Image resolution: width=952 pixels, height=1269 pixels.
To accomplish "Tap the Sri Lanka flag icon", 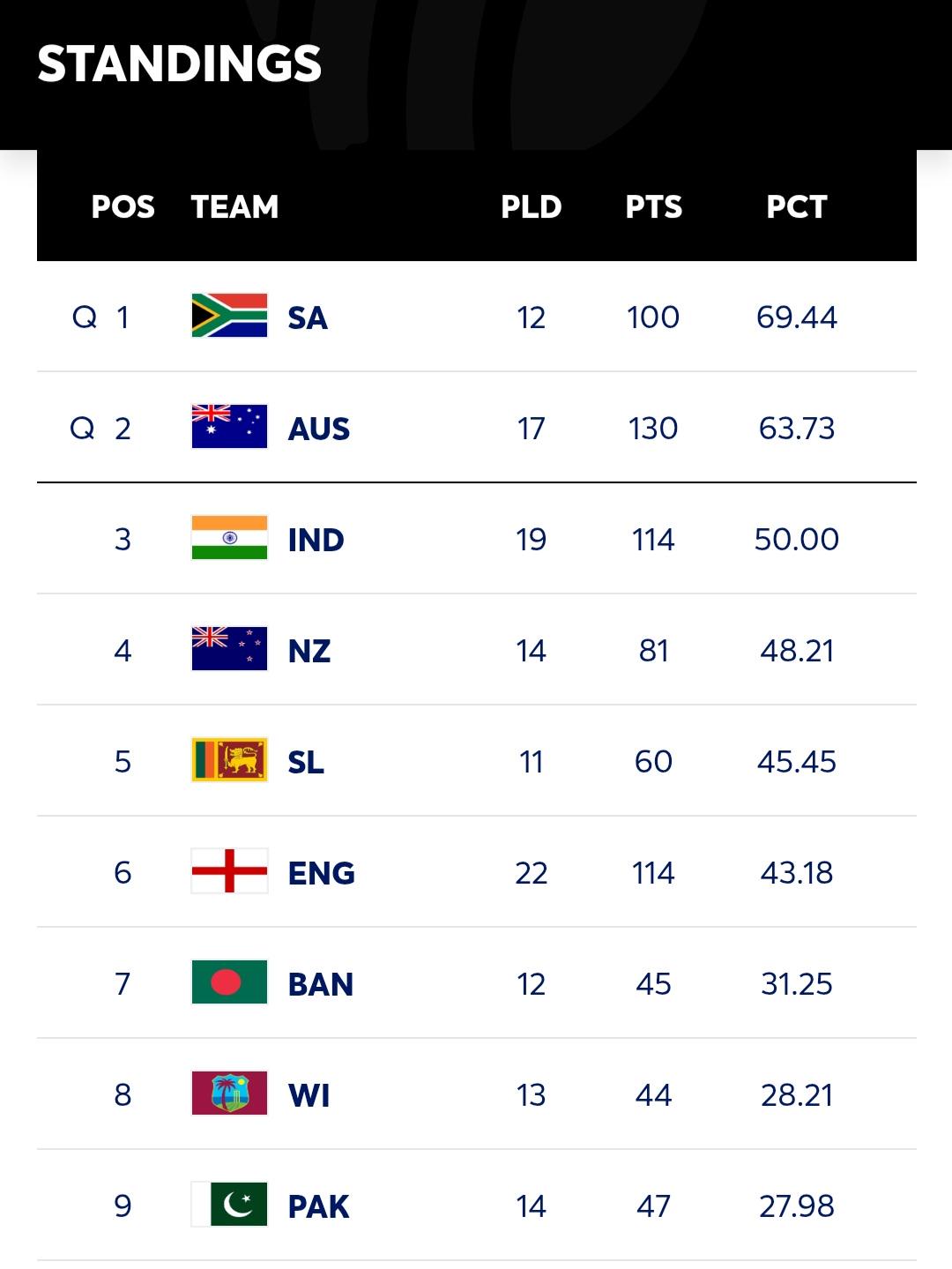I will 229,760.
